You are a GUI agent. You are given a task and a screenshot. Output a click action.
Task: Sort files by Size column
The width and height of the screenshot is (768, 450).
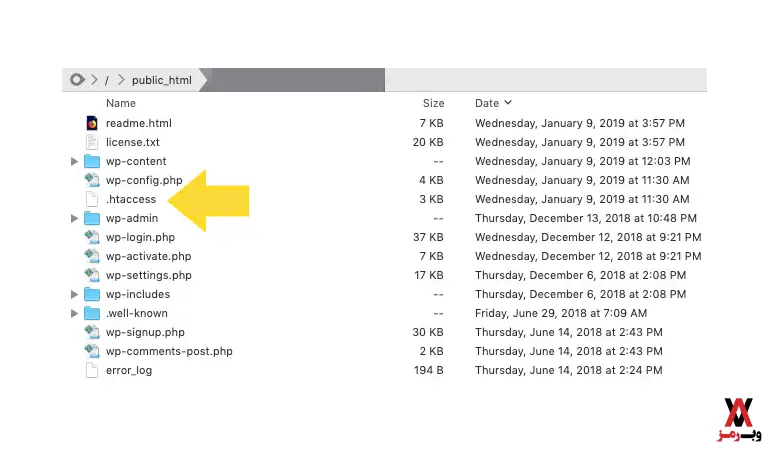(433, 103)
